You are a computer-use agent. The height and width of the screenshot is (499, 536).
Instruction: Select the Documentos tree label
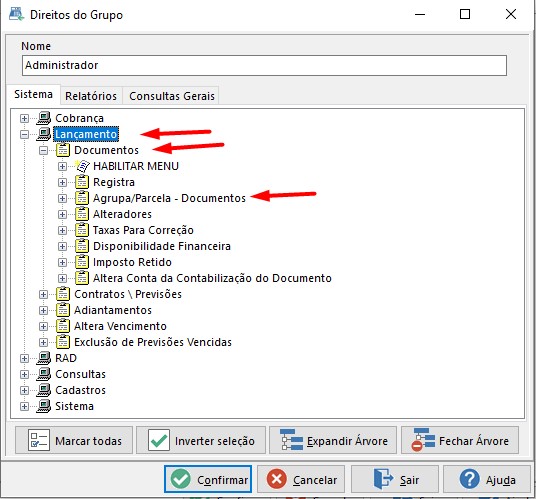coord(106,150)
